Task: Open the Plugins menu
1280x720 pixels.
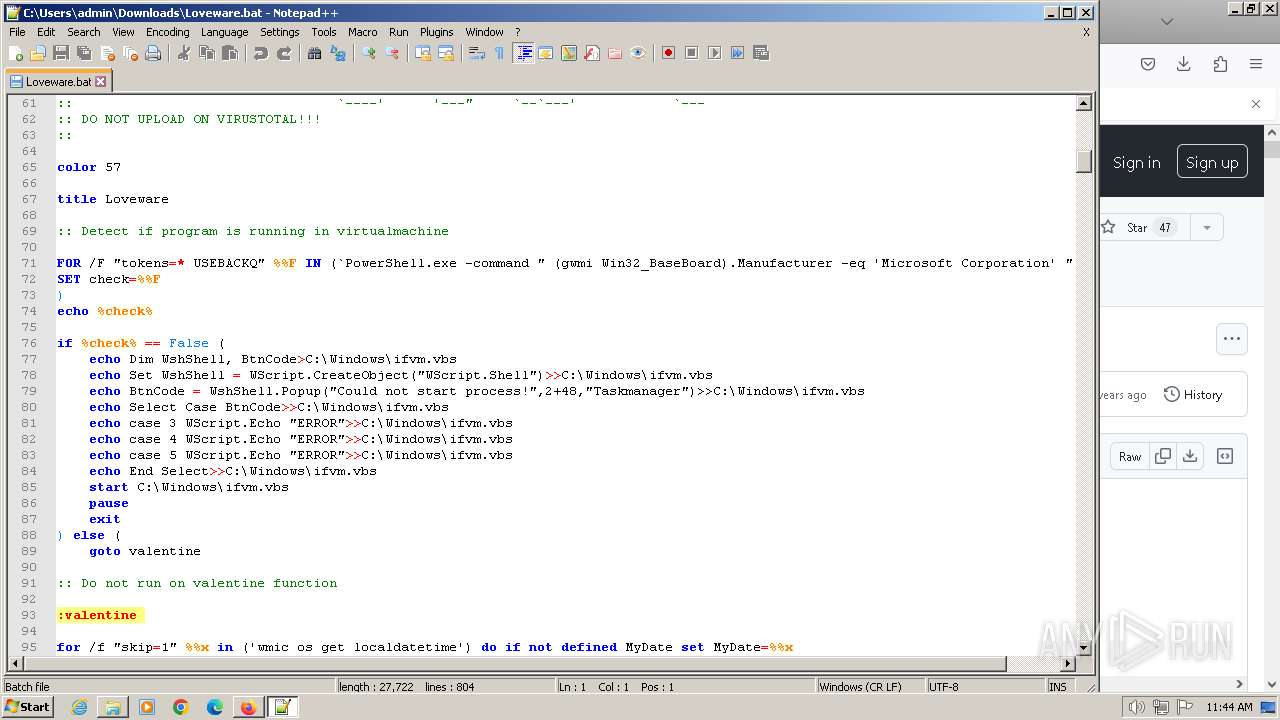Action: [436, 32]
